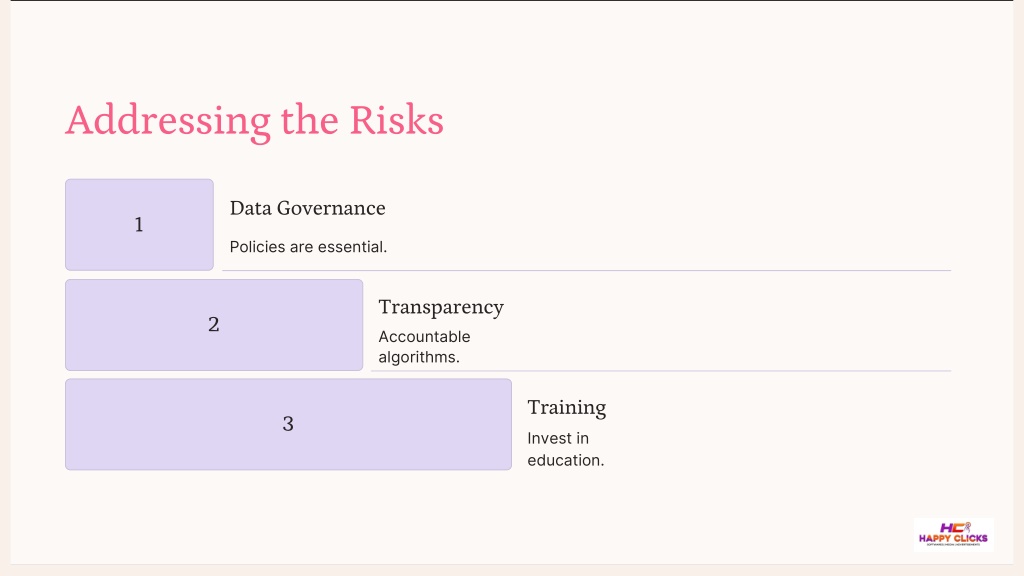The width and height of the screenshot is (1024, 576).
Task: Click the Transparency heading
Action: point(441,308)
